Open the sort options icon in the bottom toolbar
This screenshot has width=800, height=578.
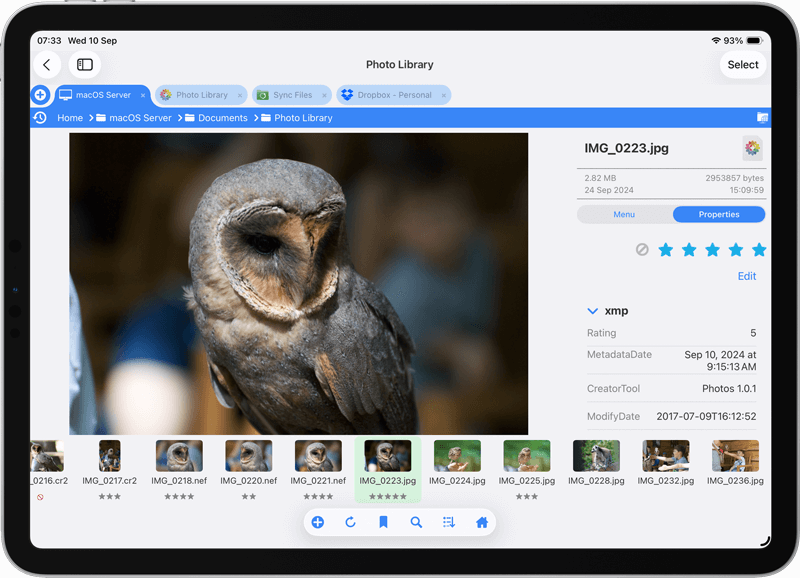449,522
